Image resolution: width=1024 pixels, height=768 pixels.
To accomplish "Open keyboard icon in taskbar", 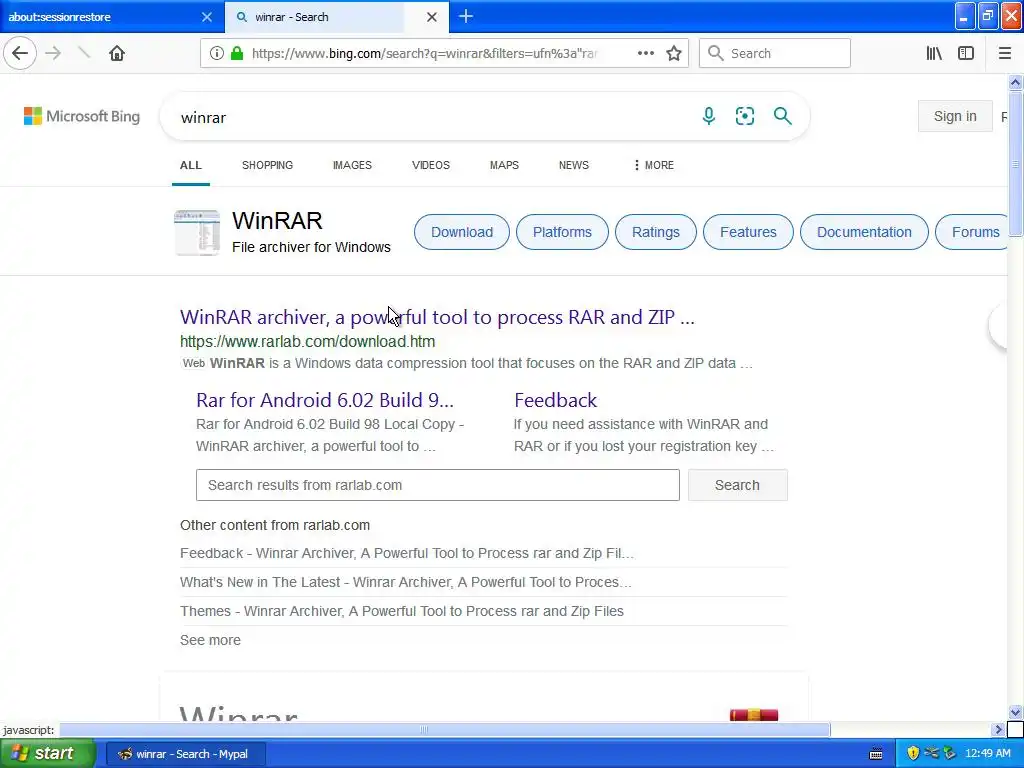I will [876, 754].
